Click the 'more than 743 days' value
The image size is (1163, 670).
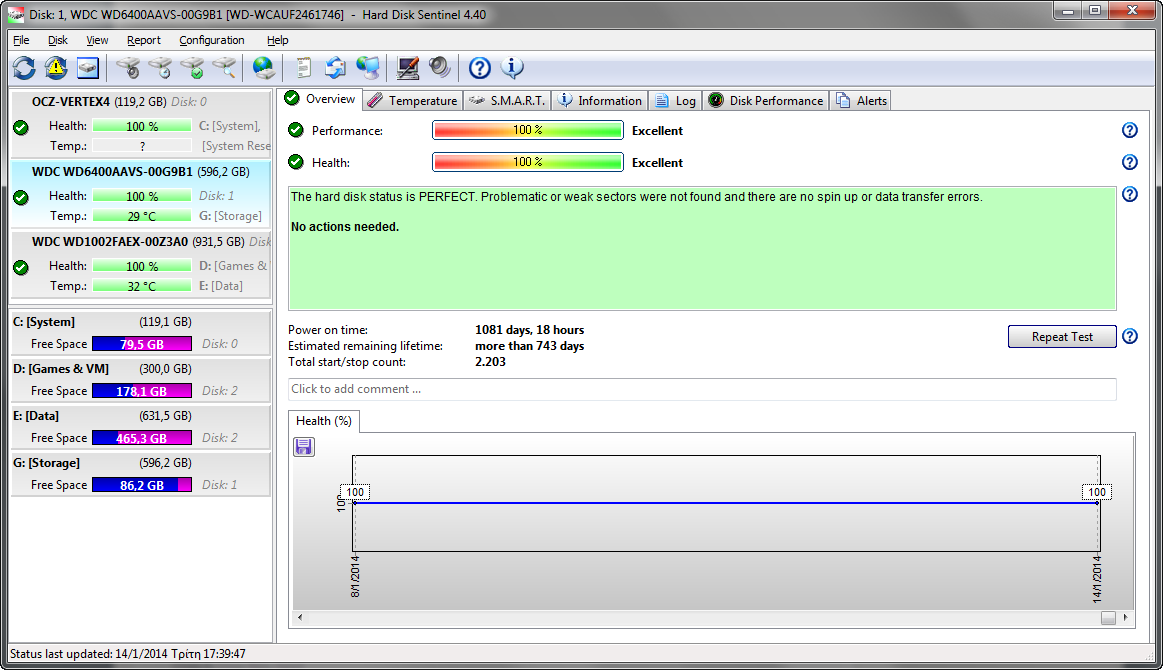coord(530,346)
